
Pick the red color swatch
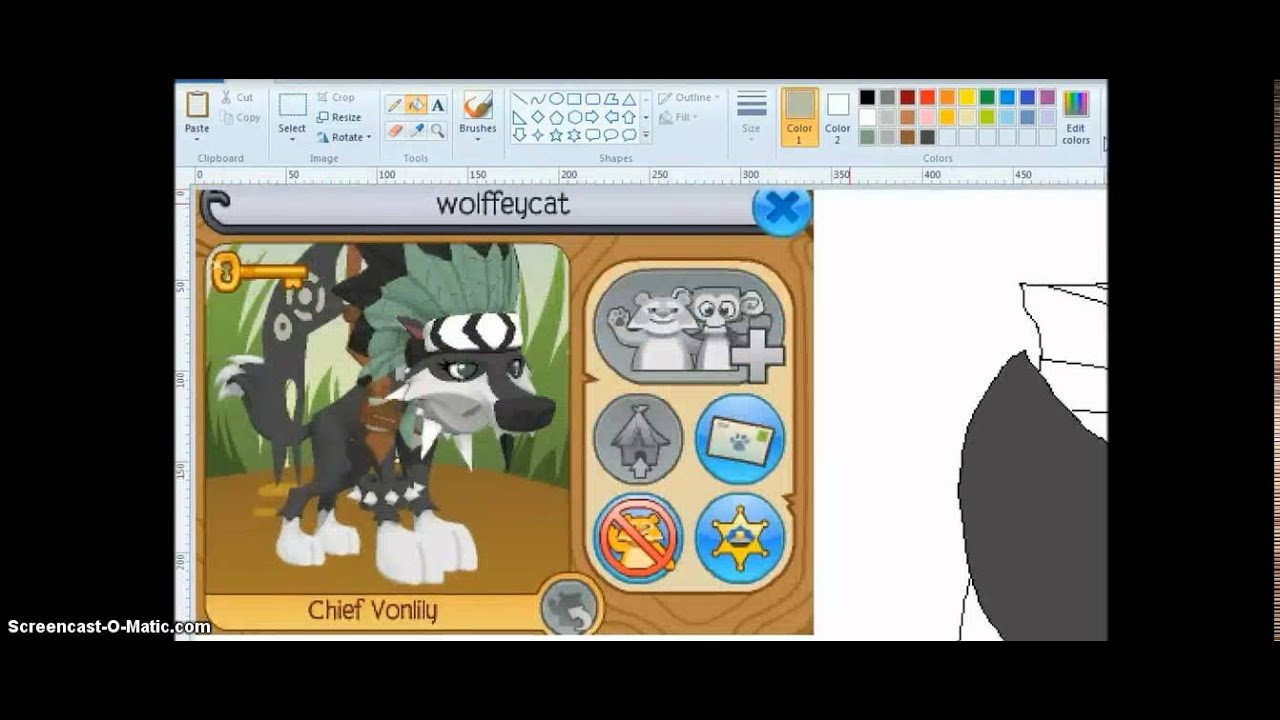pyautogui.click(x=927, y=97)
